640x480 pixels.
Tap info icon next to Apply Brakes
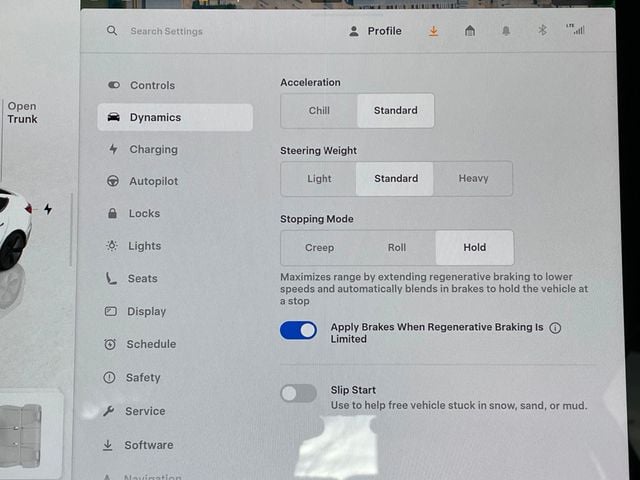point(555,328)
